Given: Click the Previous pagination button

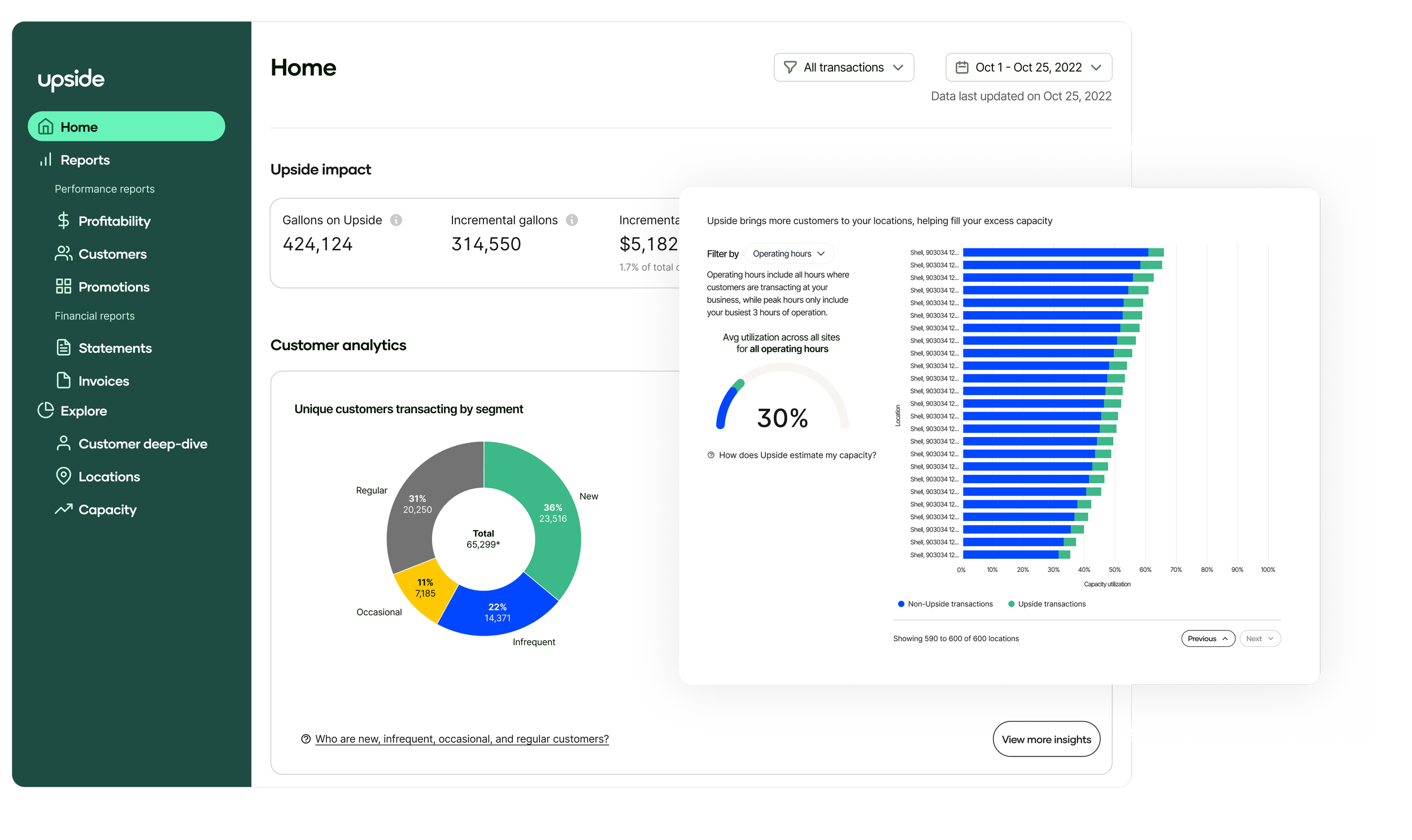Looking at the screenshot, I should (1208, 638).
